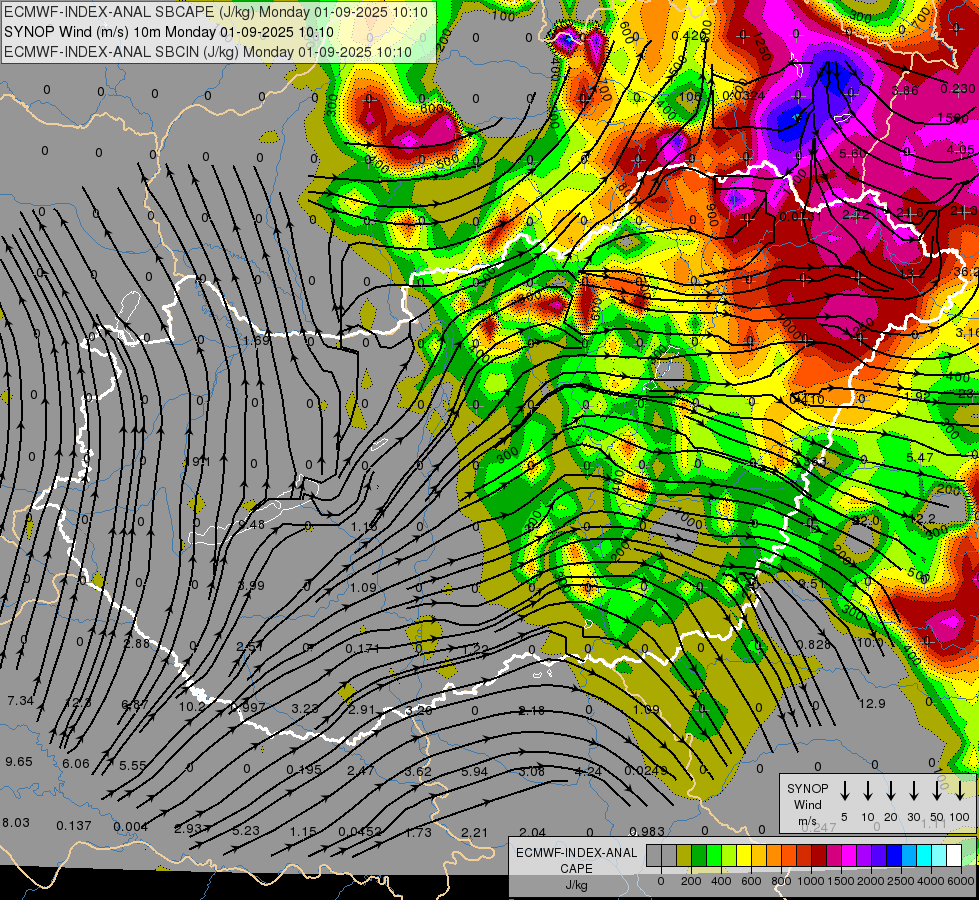This screenshot has width=979, height=900.
Task: Click the map value '3.99'
Action: tap(251, 585)
